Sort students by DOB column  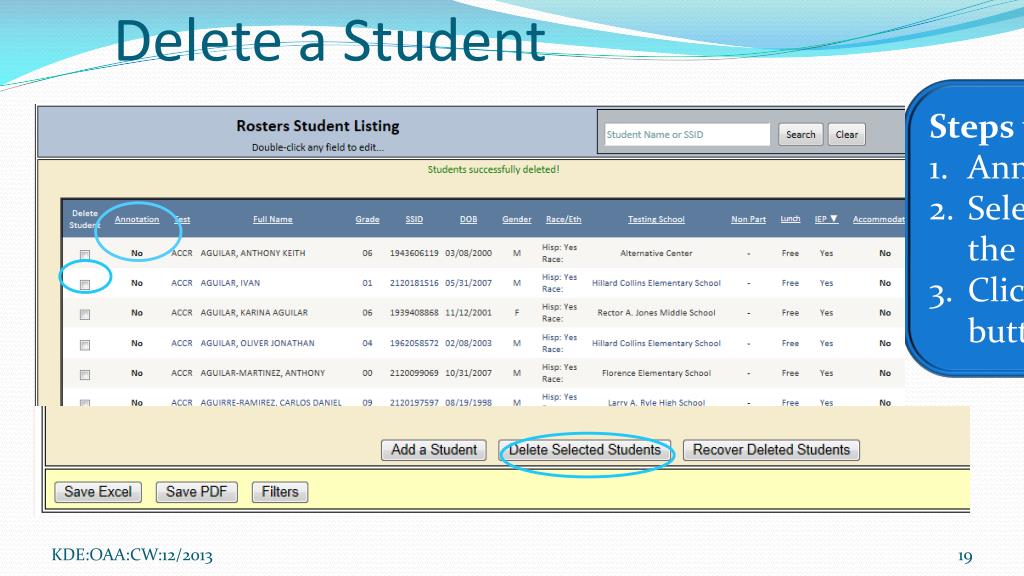tap(468, 219)
